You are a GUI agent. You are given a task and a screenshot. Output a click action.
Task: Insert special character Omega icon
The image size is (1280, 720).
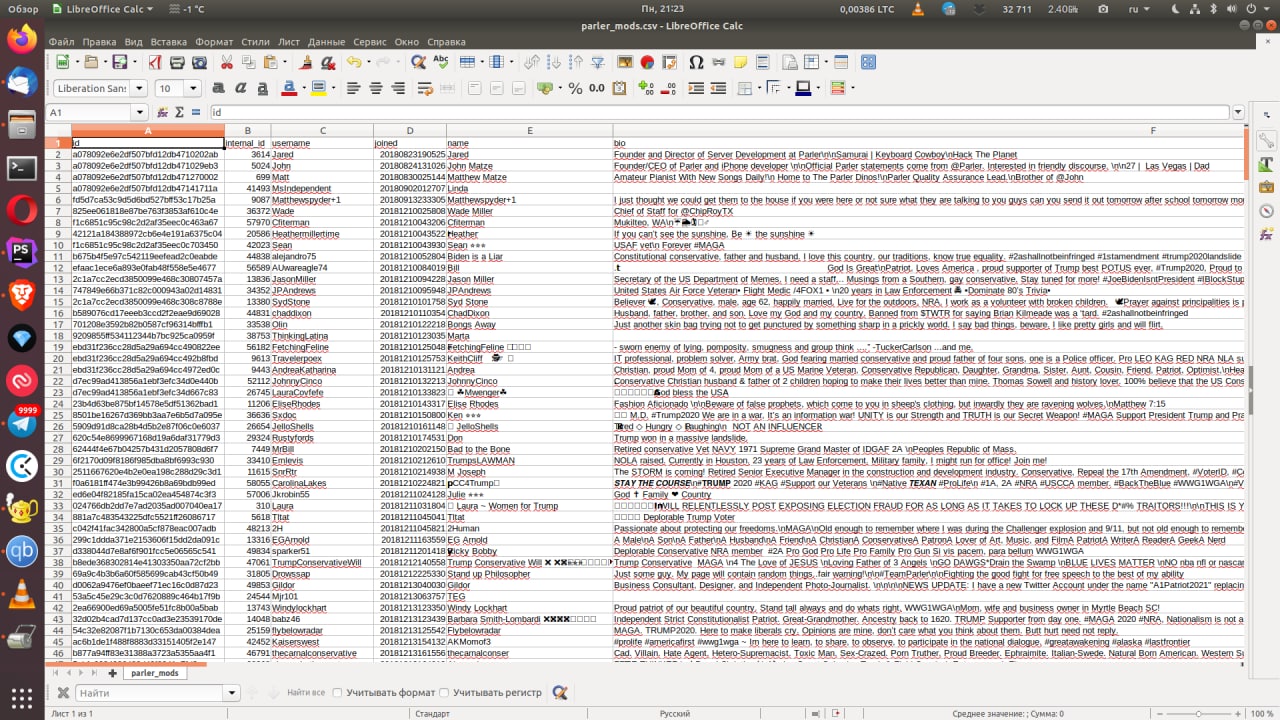696,62
